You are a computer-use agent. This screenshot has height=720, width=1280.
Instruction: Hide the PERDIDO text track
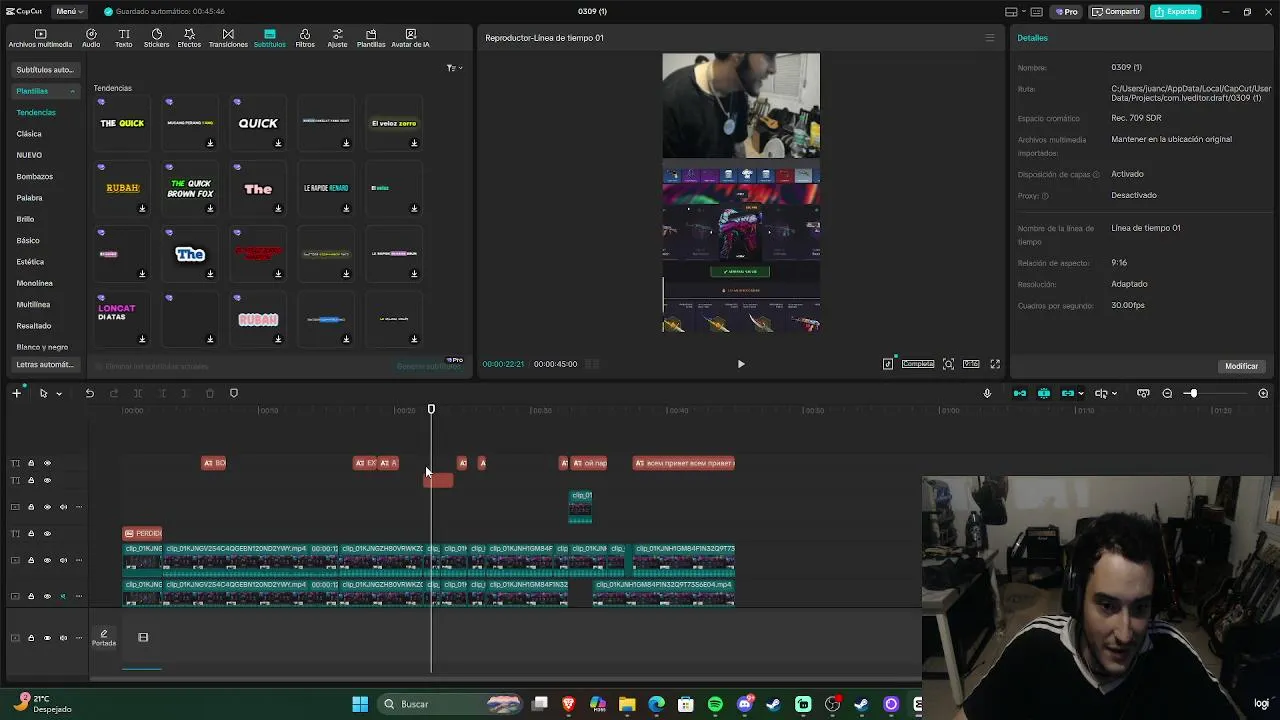click(x=47, y=534)
